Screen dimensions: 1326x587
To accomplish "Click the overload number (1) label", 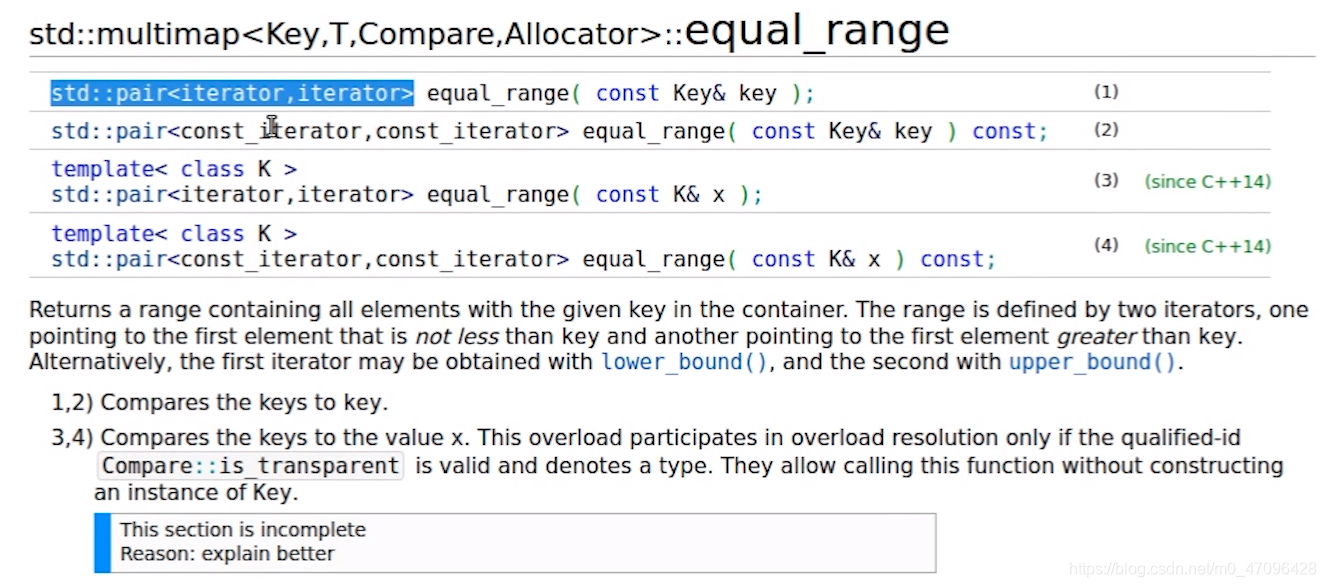I will 1106,92.
